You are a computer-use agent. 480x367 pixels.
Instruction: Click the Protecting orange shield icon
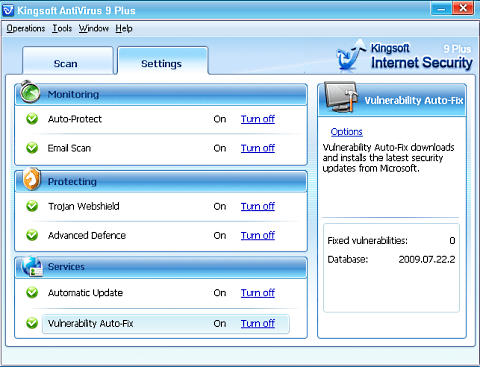tap(32, 179)
